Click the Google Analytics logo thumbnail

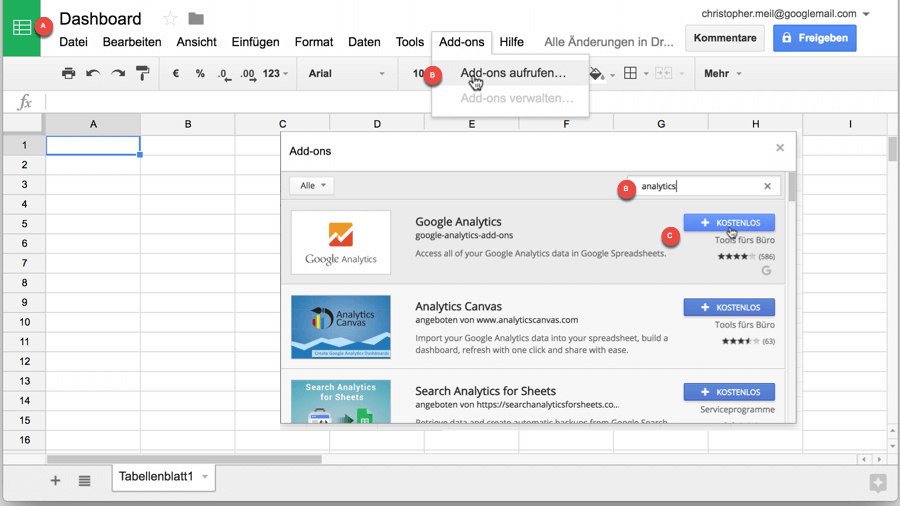click(341, 242)
